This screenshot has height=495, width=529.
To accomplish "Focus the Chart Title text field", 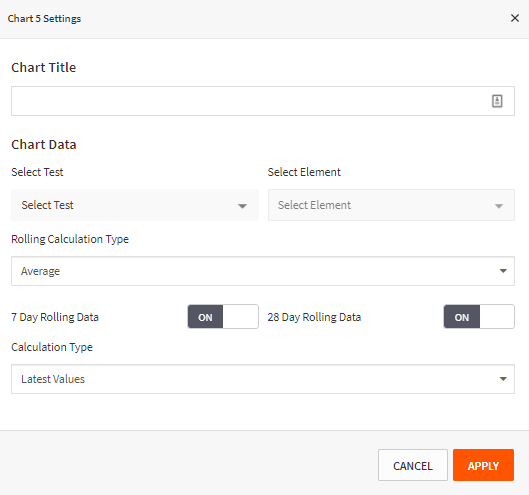I will pos(263,101).
